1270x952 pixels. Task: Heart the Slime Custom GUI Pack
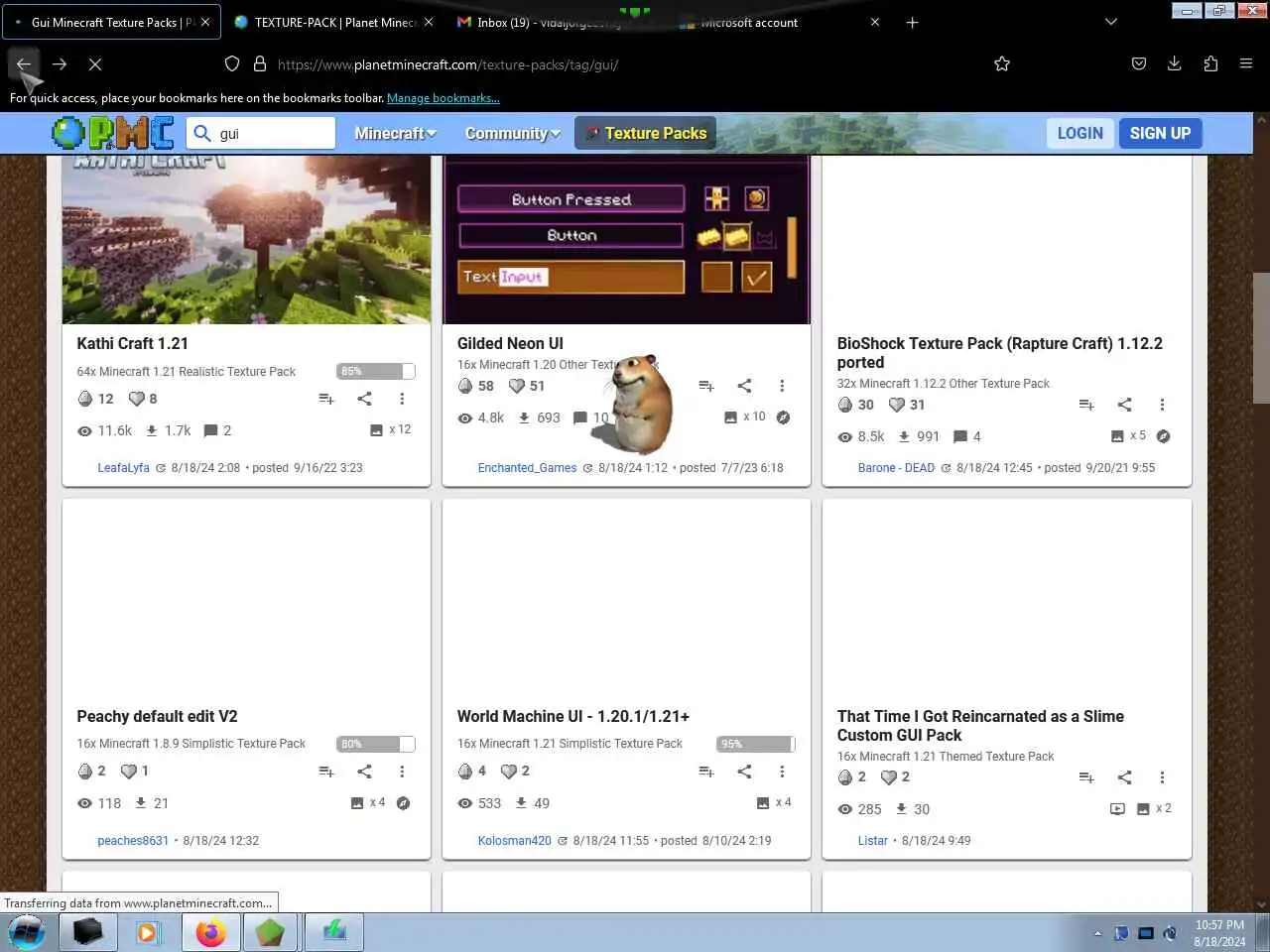coord(889,777)
